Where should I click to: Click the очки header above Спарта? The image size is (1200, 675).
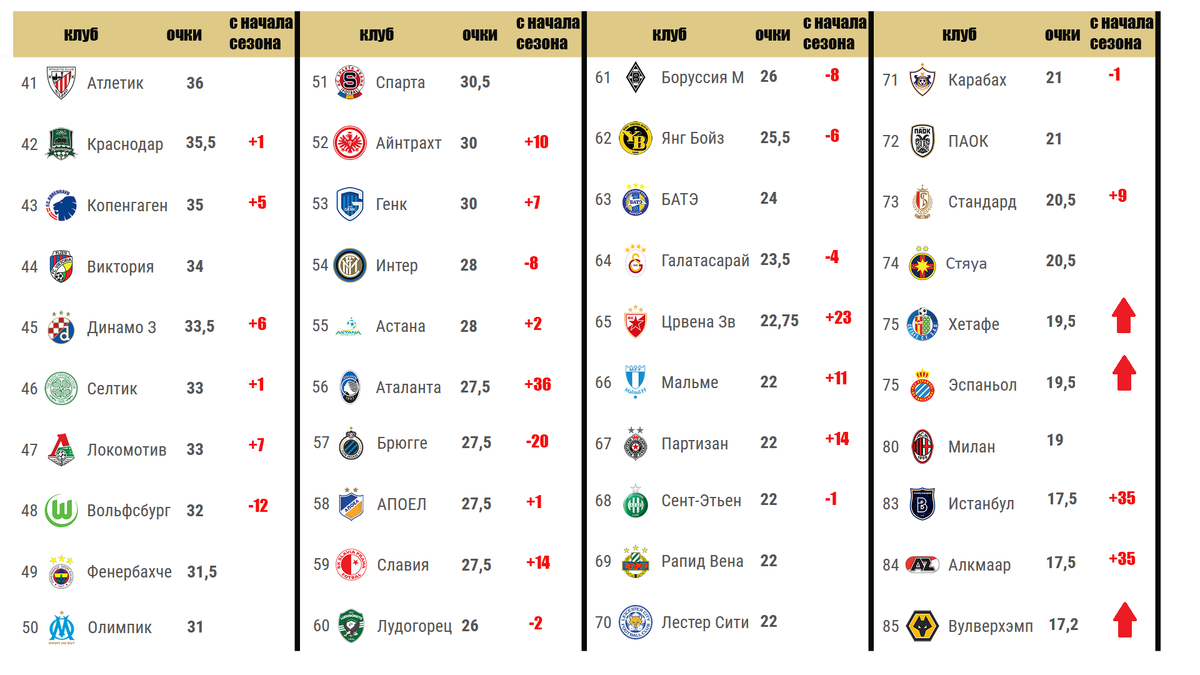[x=480, y=35]
